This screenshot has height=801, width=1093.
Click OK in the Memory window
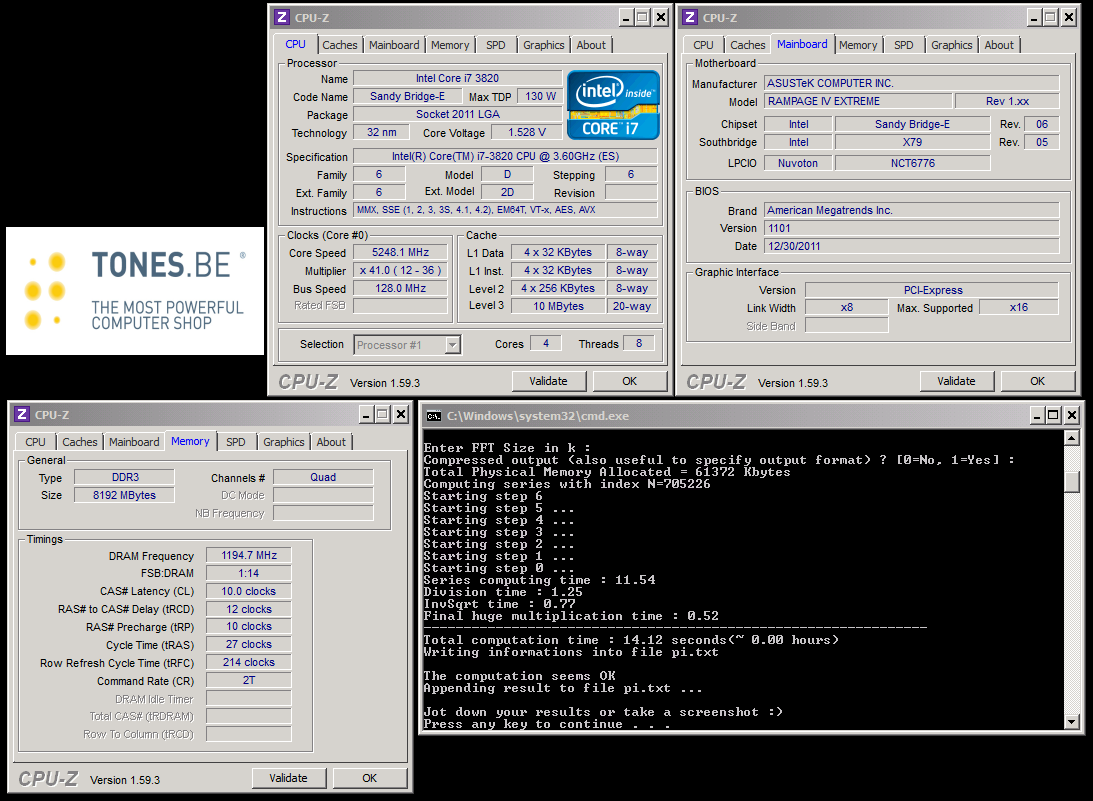(x=369, y=778)
